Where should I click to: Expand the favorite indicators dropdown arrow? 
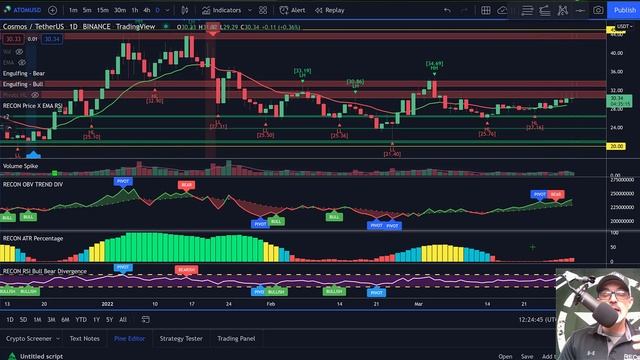click(250, 10)
